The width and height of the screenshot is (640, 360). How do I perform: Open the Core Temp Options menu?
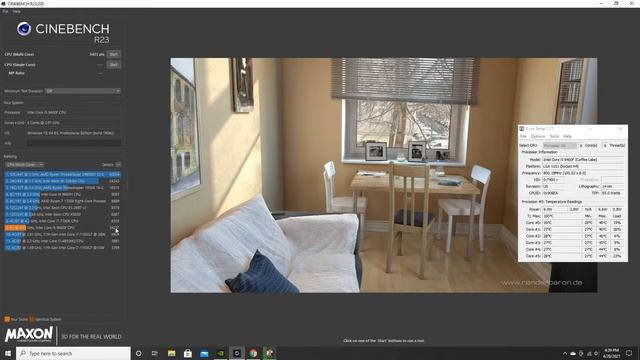tap(538, 136)
